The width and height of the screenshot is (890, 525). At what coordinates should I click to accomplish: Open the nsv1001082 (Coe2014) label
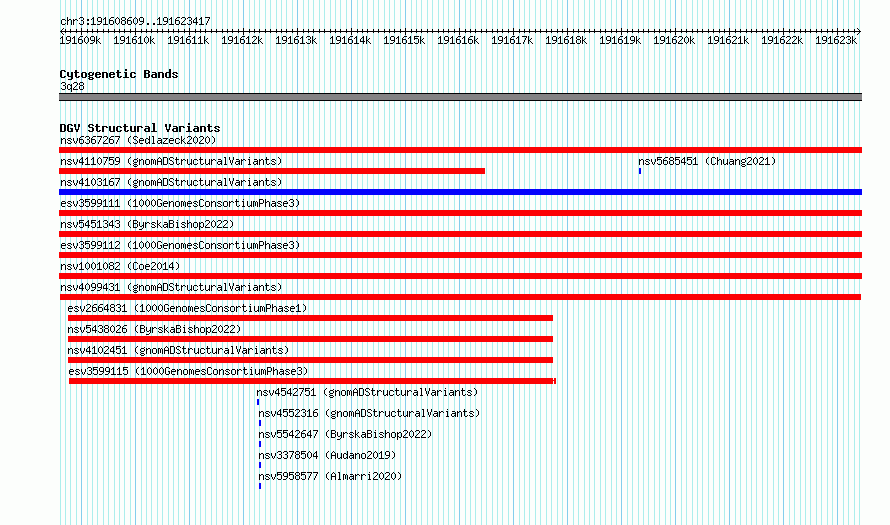(120, 266)
